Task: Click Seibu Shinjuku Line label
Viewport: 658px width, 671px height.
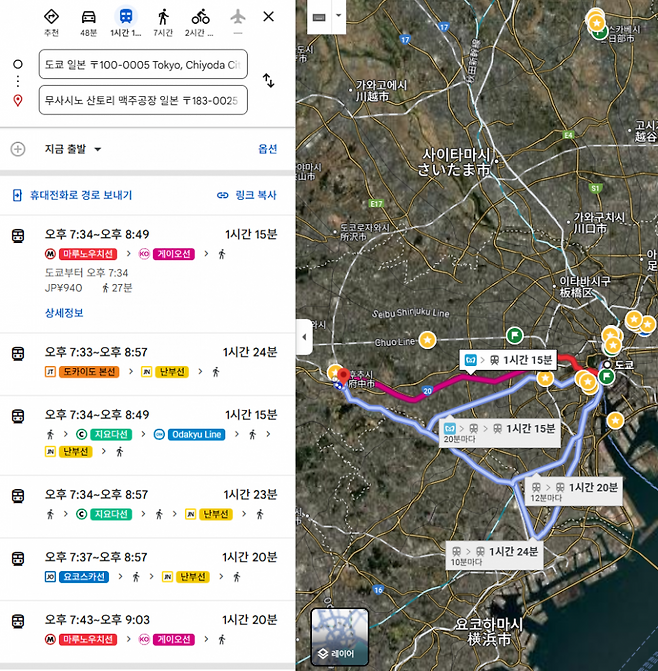Action: tap(411, 314)
